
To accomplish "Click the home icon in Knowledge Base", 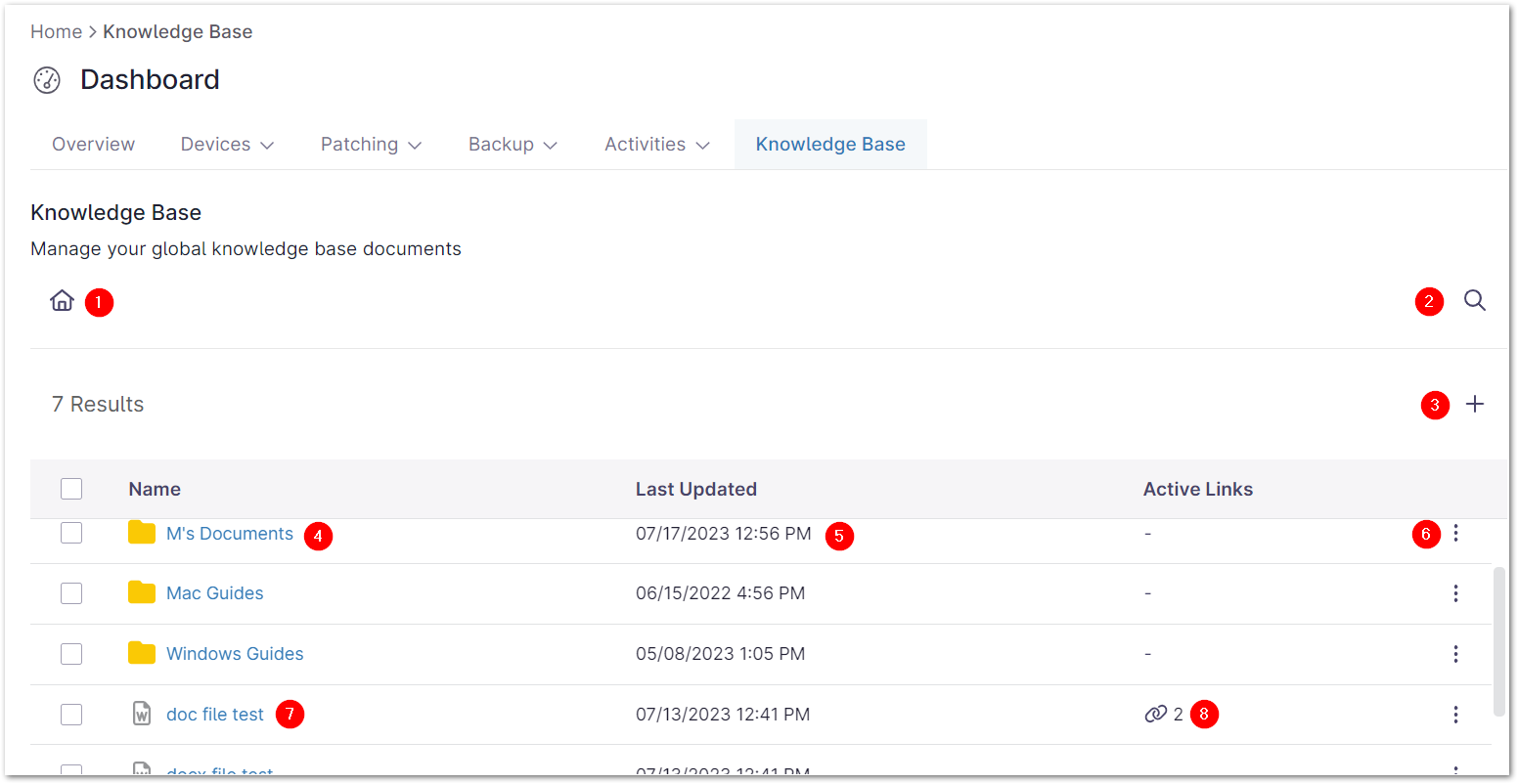I will pos(62,301).
